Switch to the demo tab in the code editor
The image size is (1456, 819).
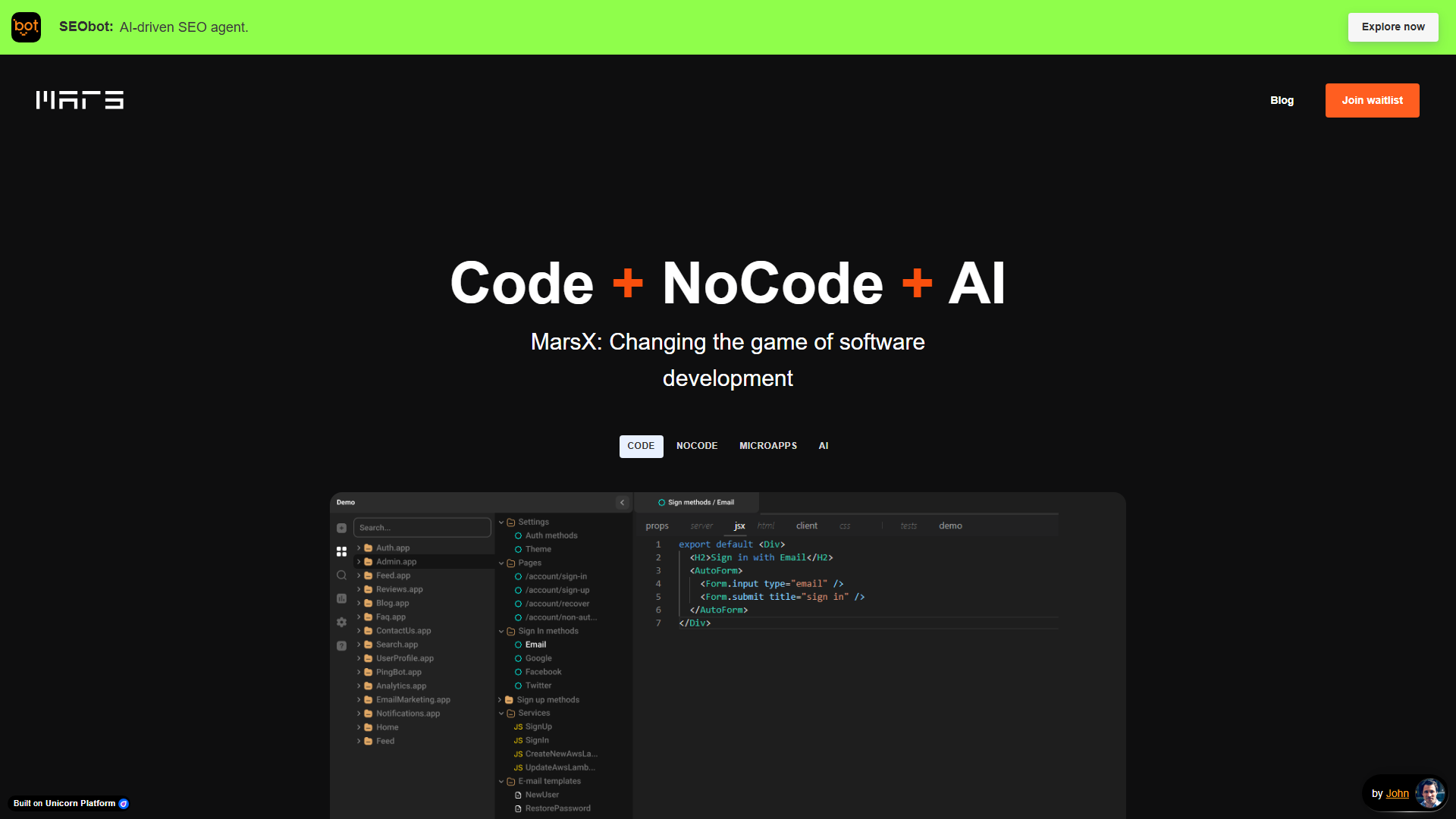click(949, 525)
